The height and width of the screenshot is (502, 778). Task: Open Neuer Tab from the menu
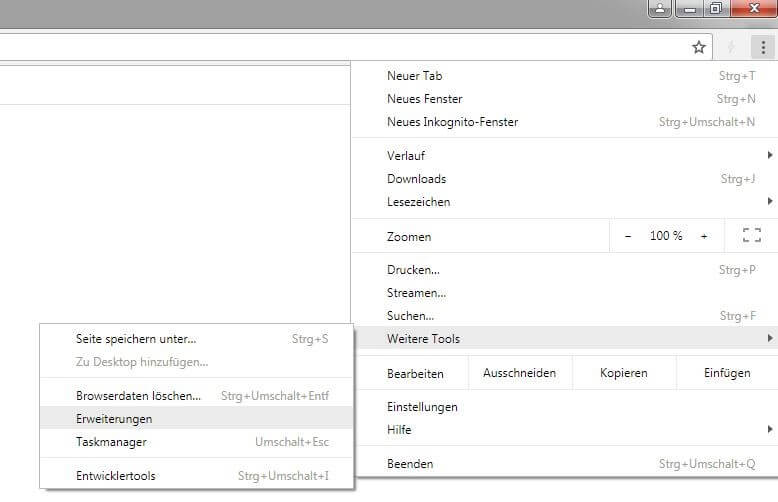pyautogui.click(x=415, y=76)
